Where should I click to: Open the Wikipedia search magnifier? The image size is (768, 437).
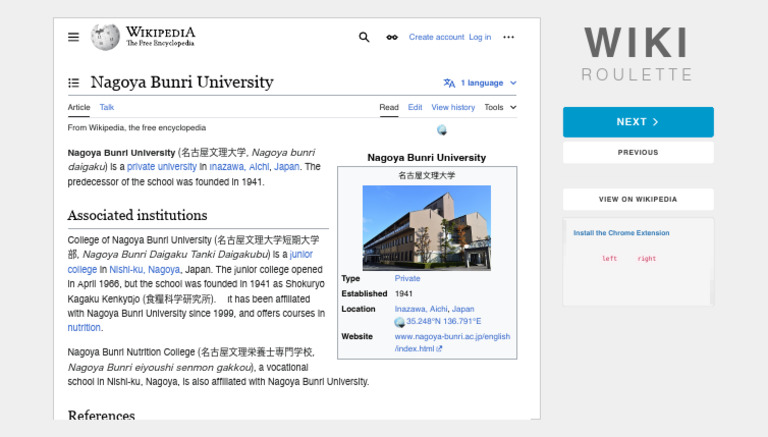(x=364, y=37)
